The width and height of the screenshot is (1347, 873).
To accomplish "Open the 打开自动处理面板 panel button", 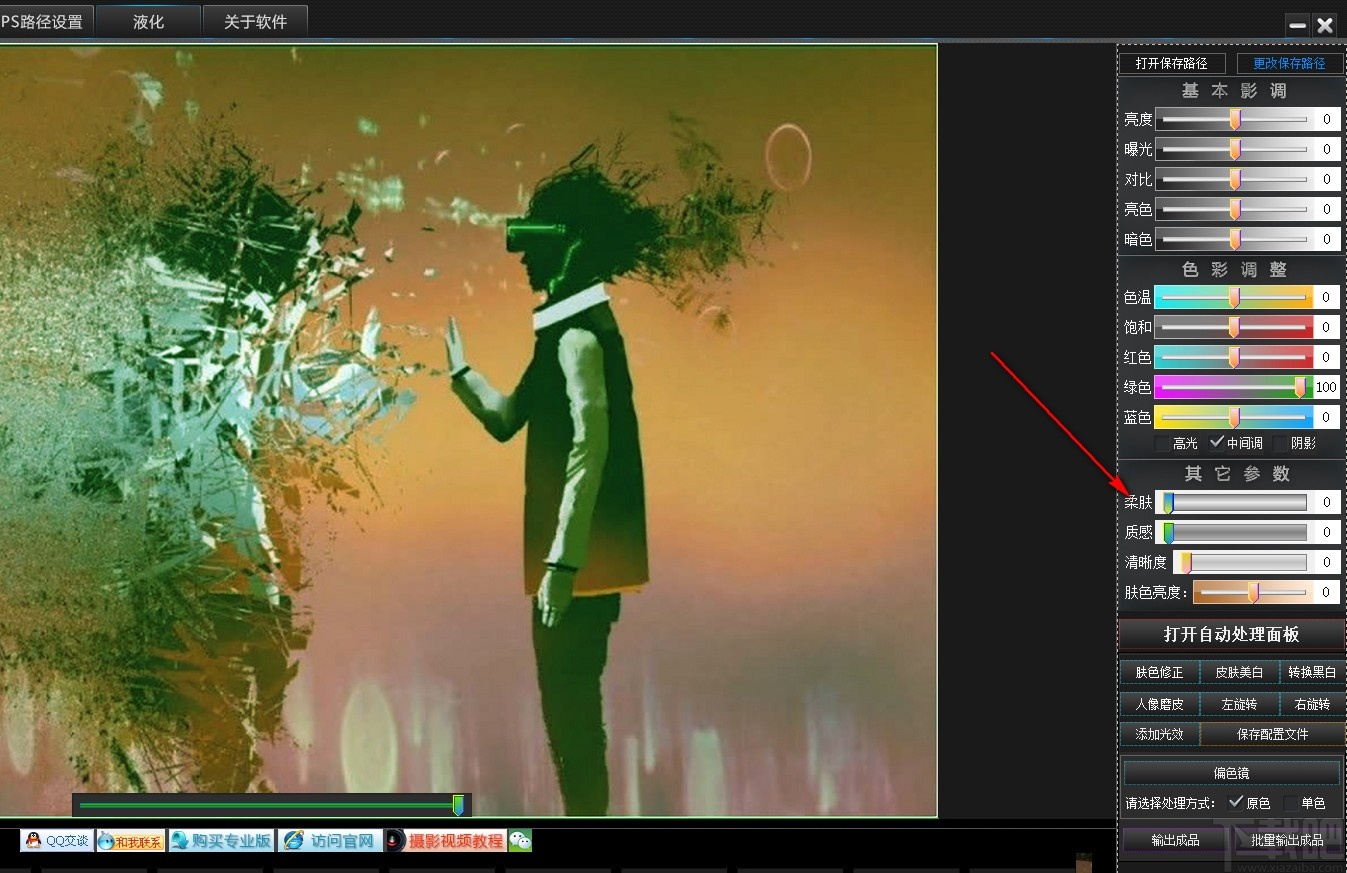I will (1231, 635).
